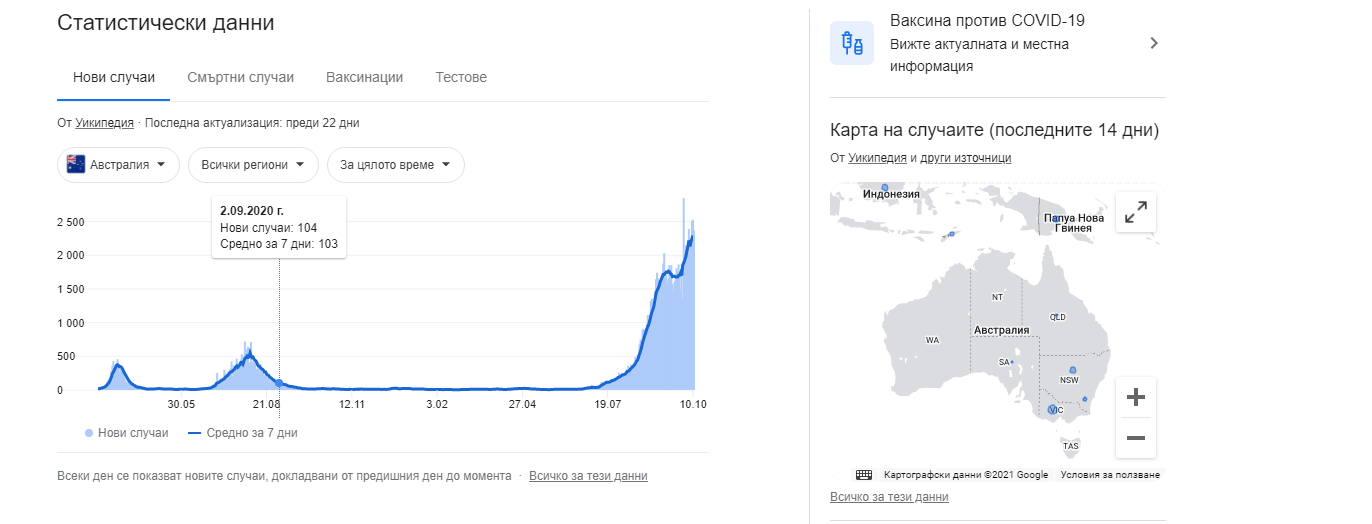Click the VIC case bubble on map
This screenshot has width=1372, height=524.
tap(1051, 410)
